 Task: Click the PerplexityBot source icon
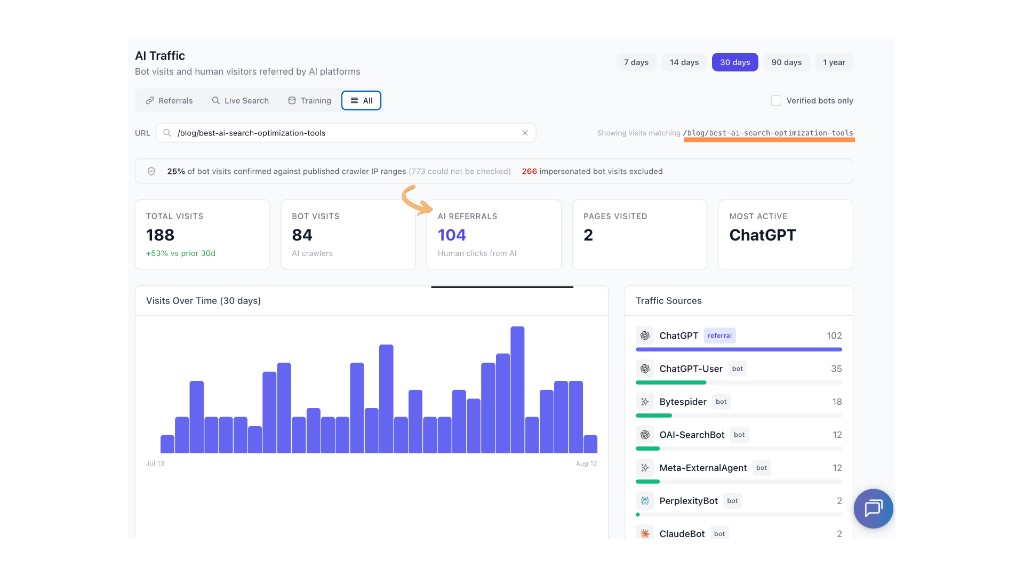[645, 501]
